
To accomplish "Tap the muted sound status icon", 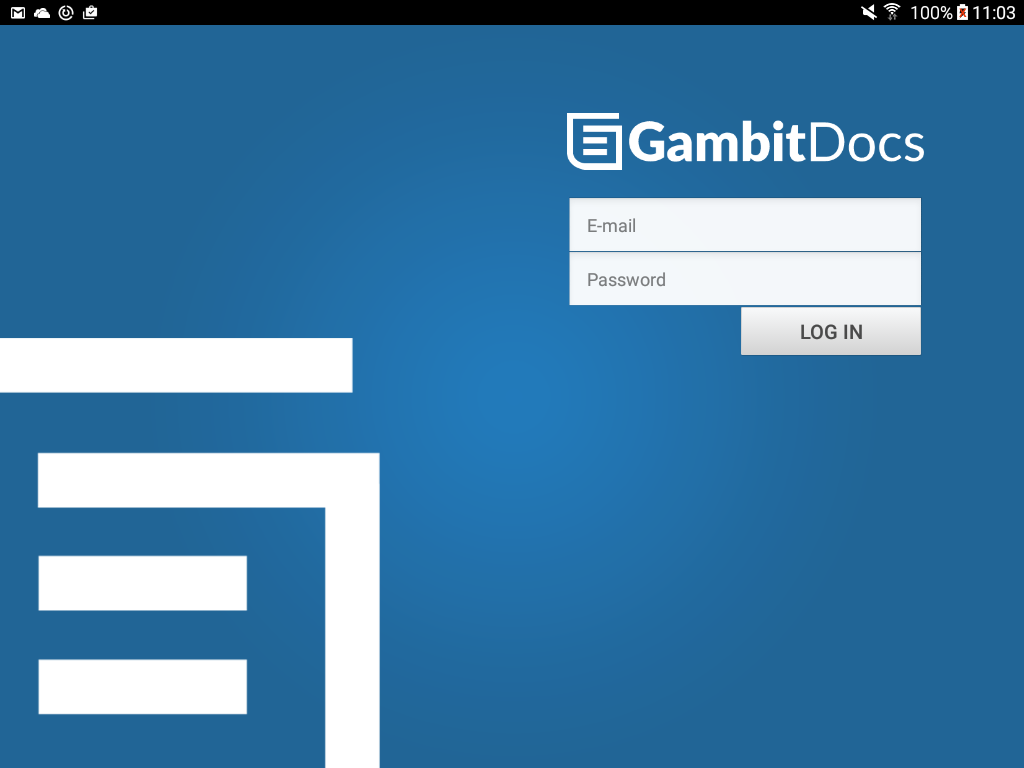I will [869, 12].
